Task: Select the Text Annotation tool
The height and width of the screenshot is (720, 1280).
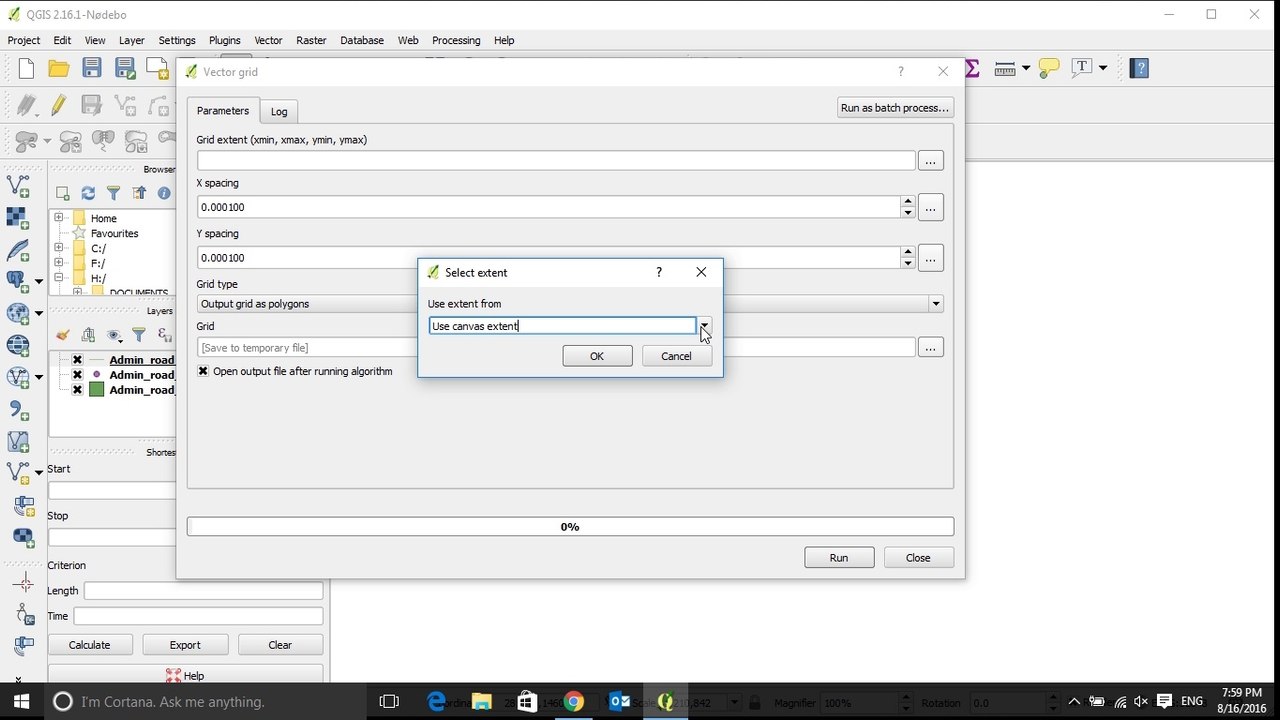Action: coord(1082,68)
